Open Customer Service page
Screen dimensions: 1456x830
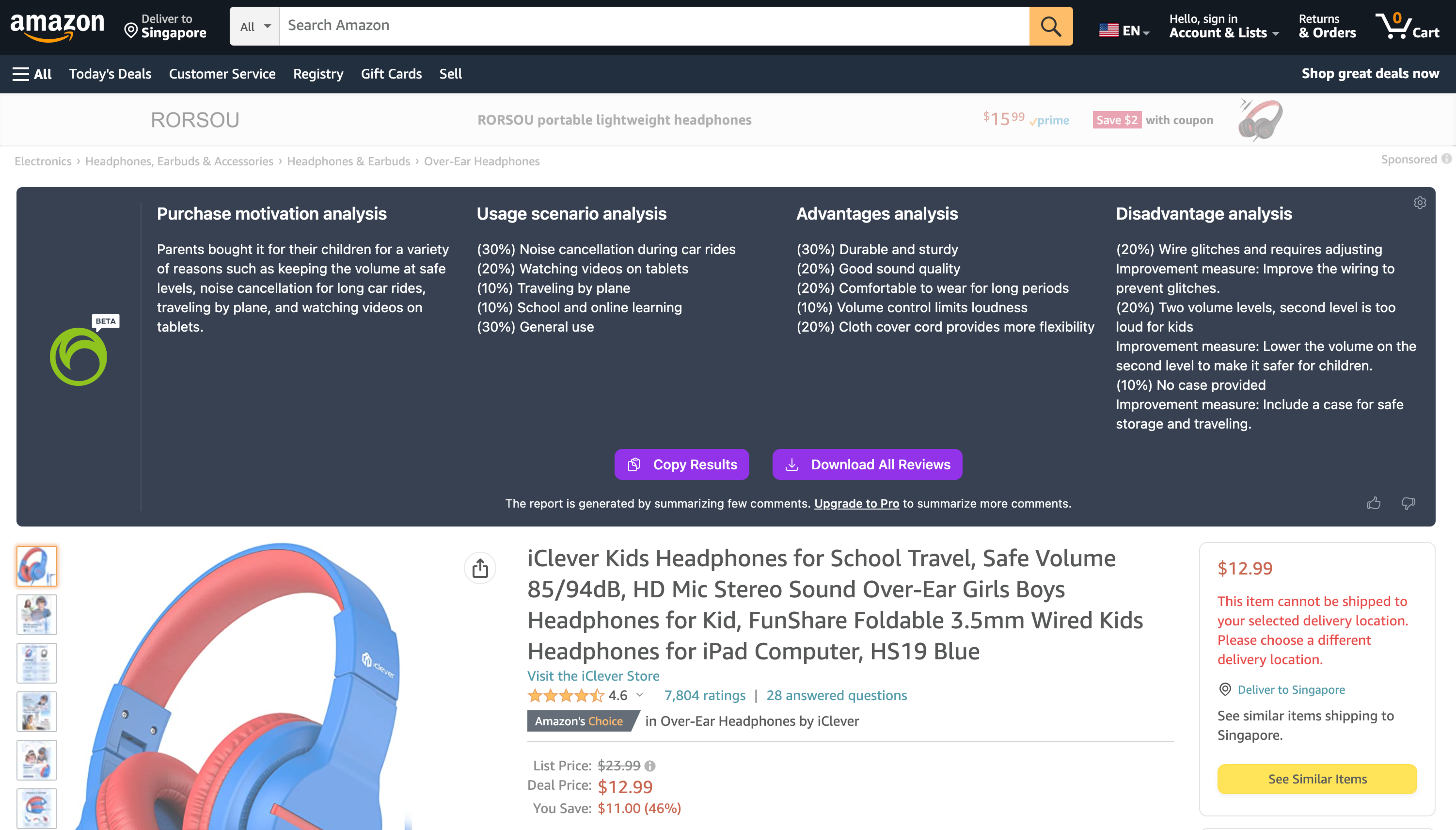[222, 74]
